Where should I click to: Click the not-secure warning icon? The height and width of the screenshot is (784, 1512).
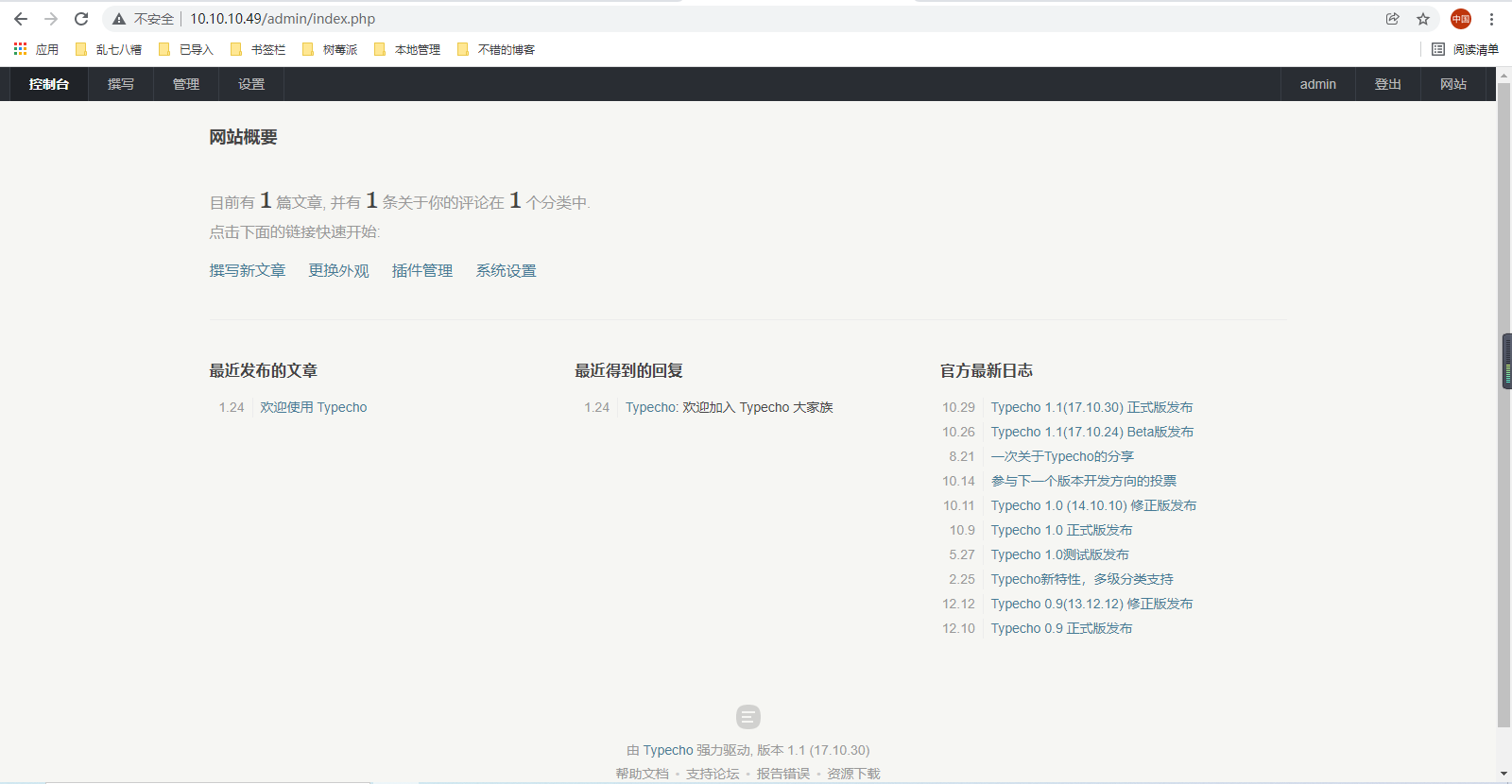pos(119,19)
